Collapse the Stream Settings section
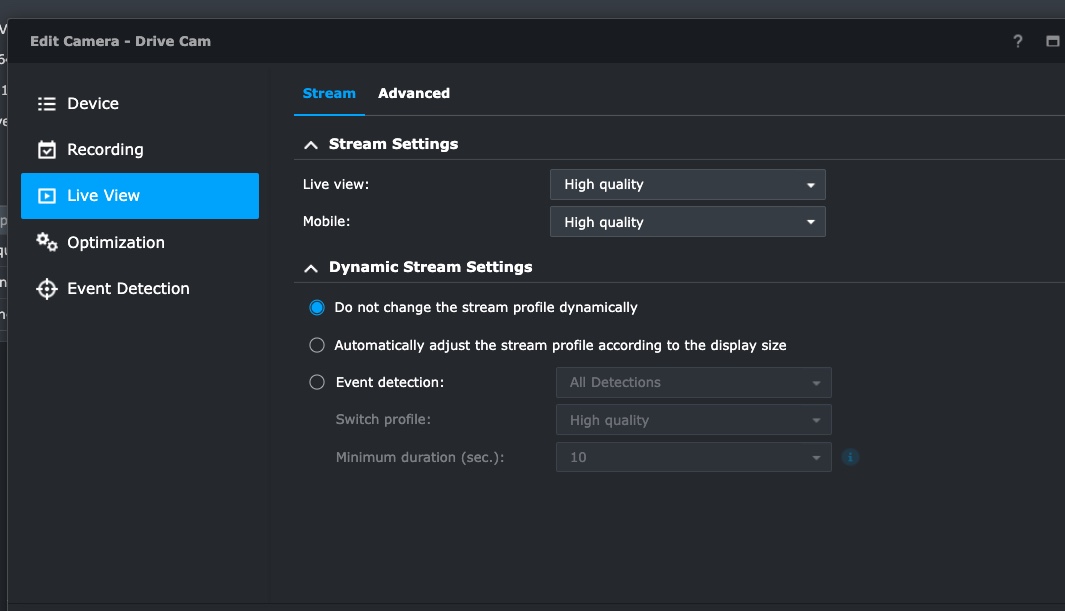Viewport: 1065px width, 611px height. (x=311, y=145)
